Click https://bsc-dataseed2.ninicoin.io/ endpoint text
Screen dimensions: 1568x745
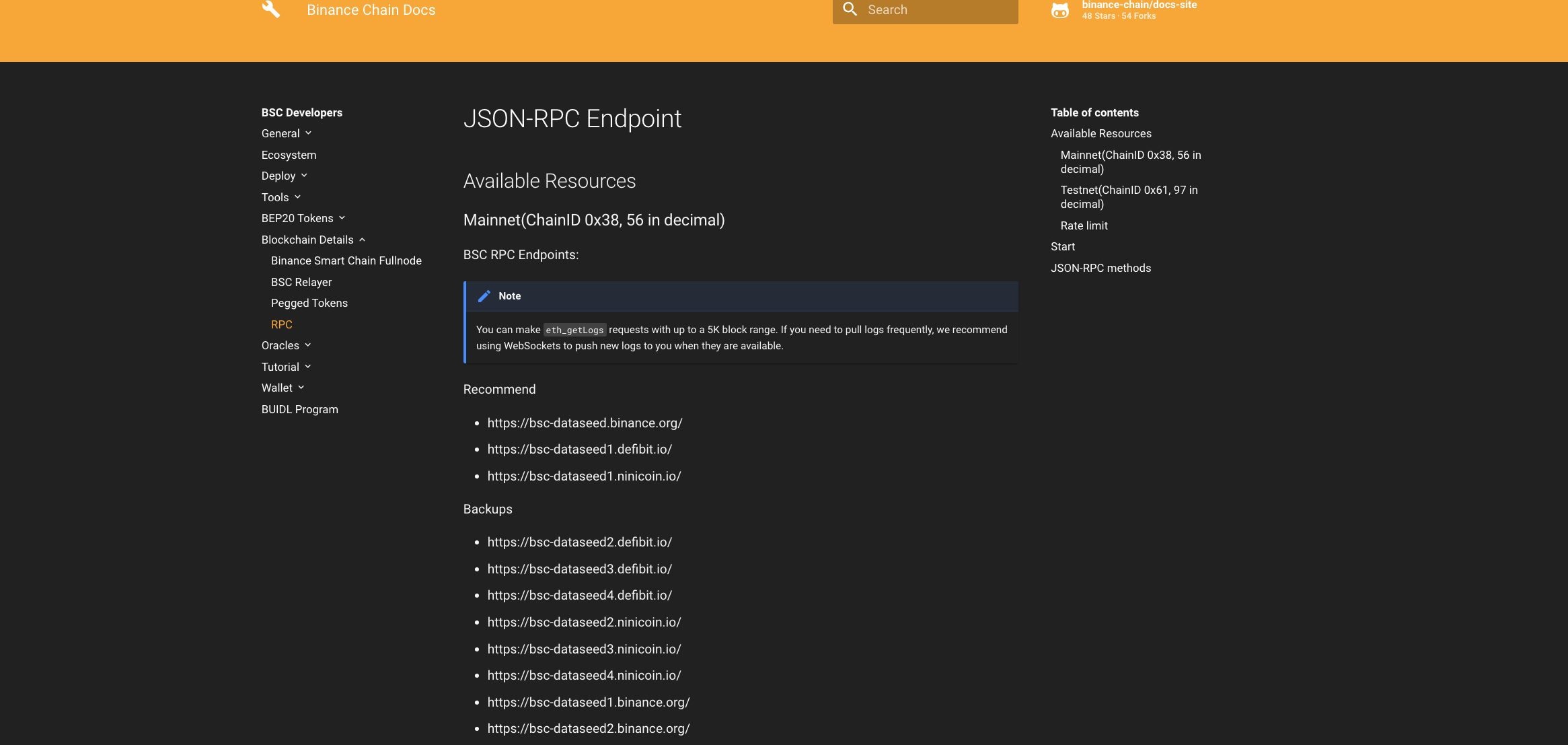(585, 622)
